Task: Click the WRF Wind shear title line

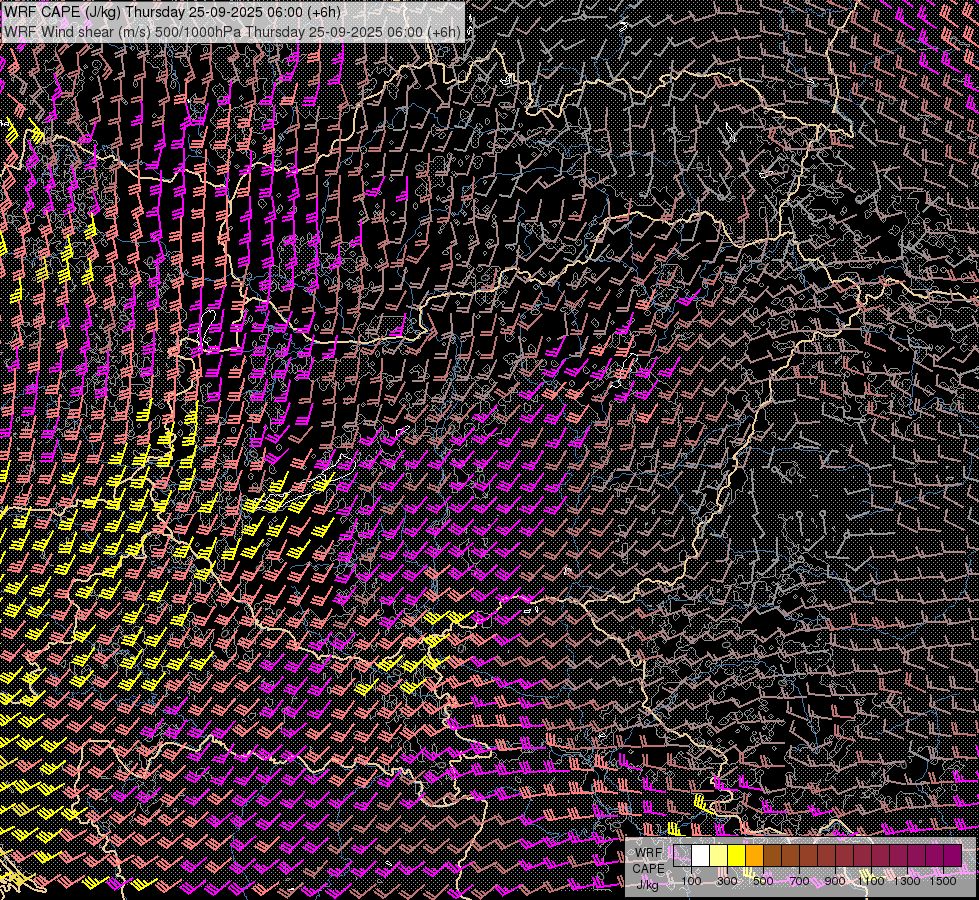Action: 232,31
